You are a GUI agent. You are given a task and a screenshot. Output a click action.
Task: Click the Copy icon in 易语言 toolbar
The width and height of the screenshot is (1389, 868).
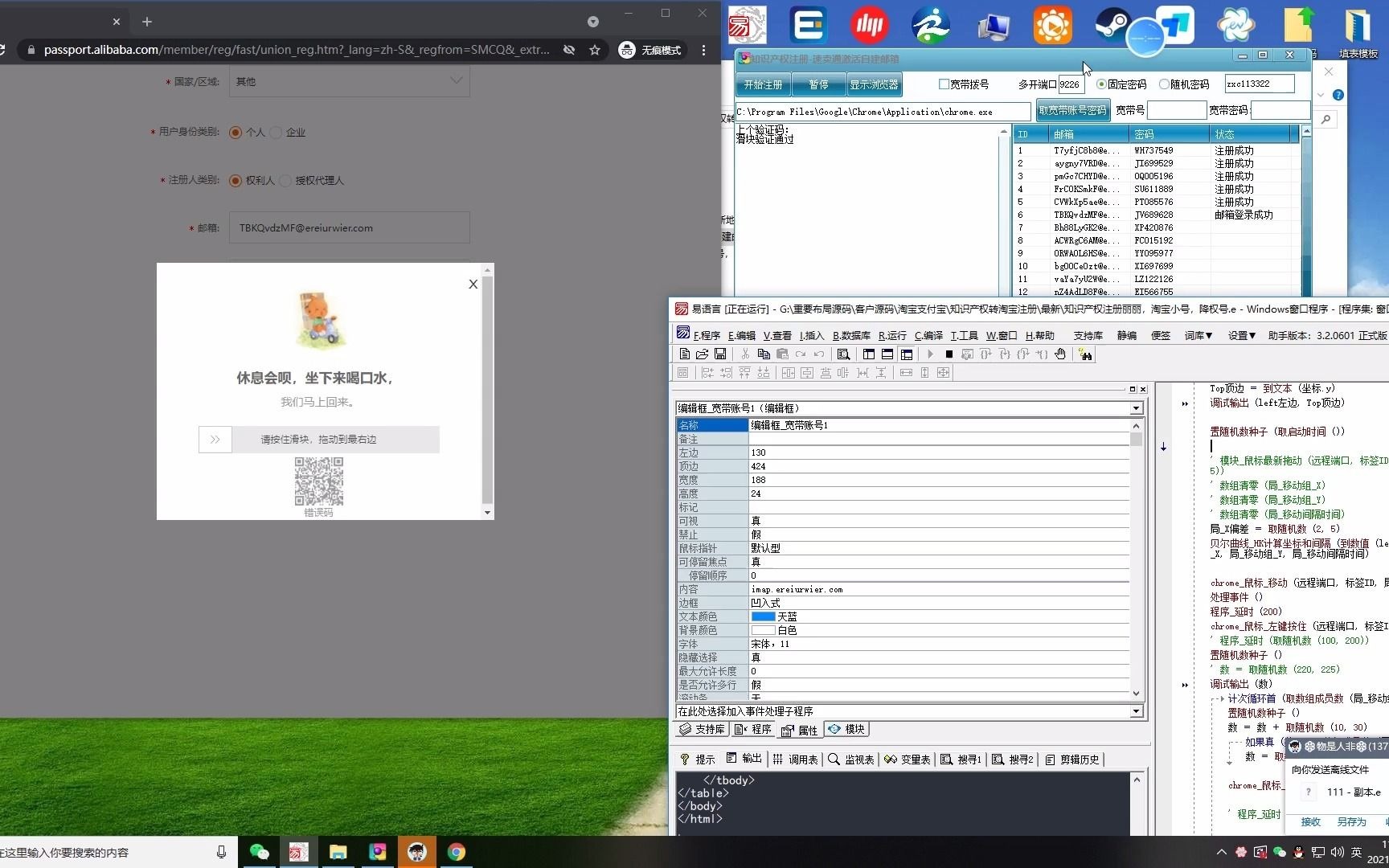point(764,354)
